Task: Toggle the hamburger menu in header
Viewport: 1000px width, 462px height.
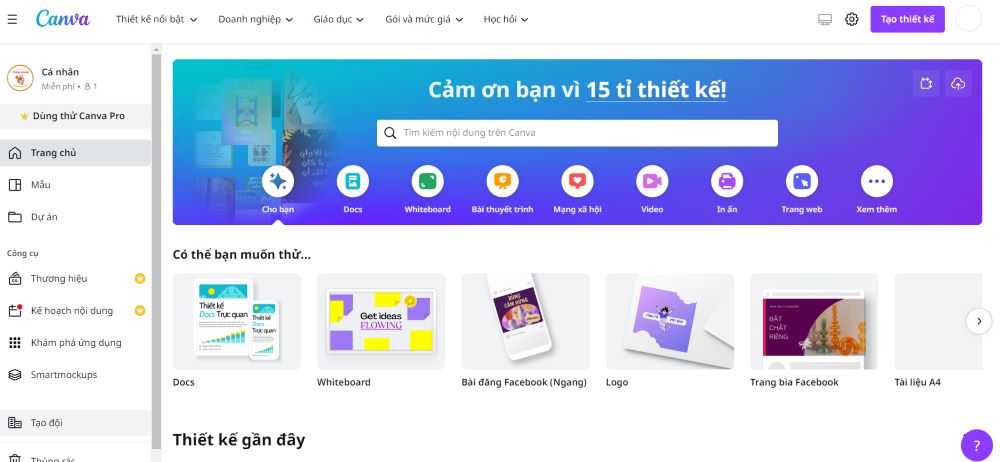Action: click(x=12, y=19)
